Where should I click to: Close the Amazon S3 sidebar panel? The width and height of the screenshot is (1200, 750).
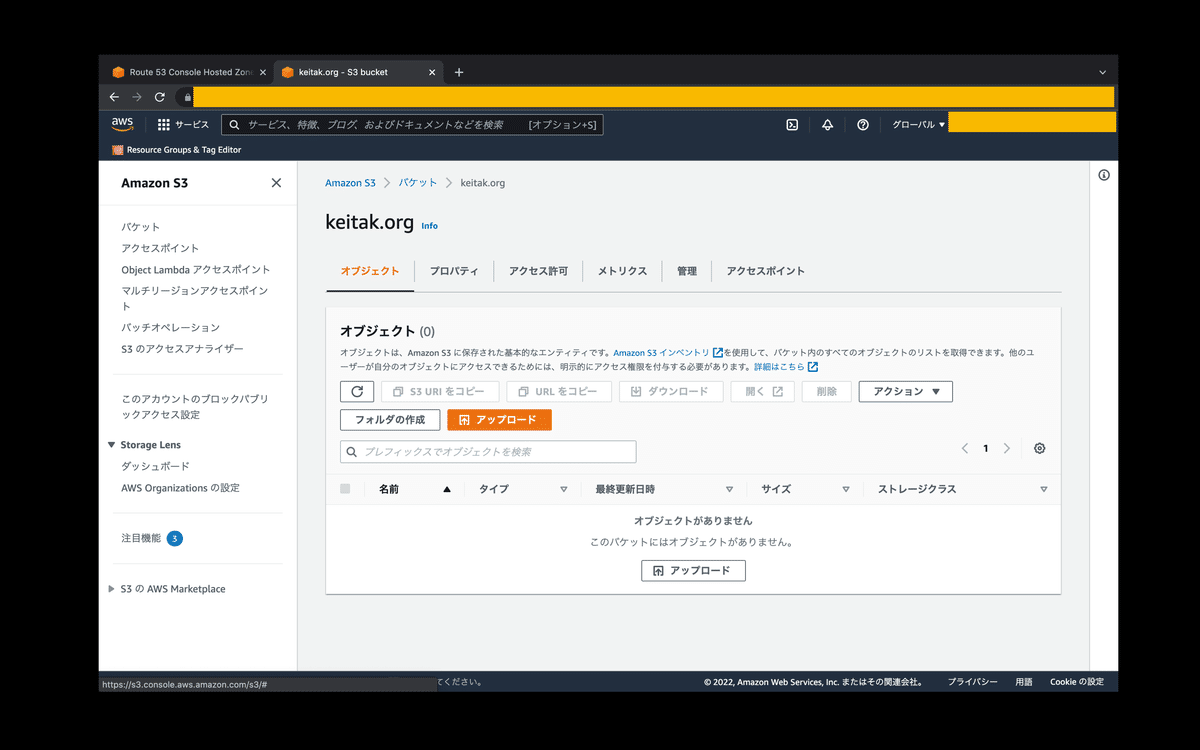coord(276,183)
